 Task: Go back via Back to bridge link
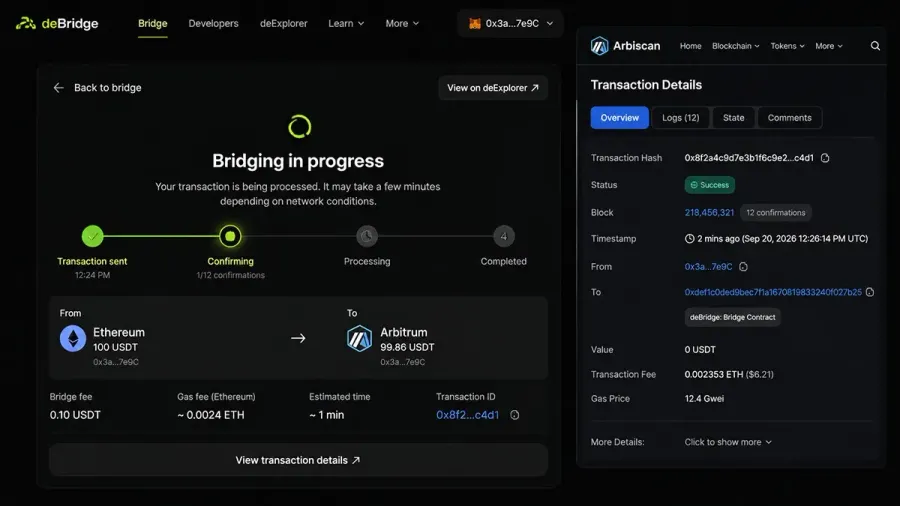pyautogui.click(x=107, y=88)
